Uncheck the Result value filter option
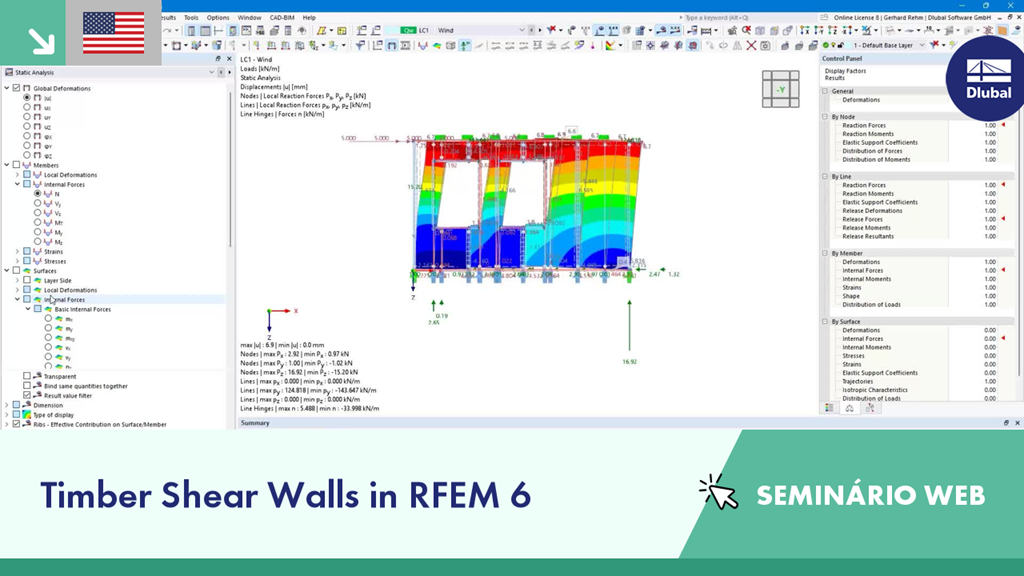The height and width of the screenshot is (576, 1024). pyautogui.click(x=27, y=395)
